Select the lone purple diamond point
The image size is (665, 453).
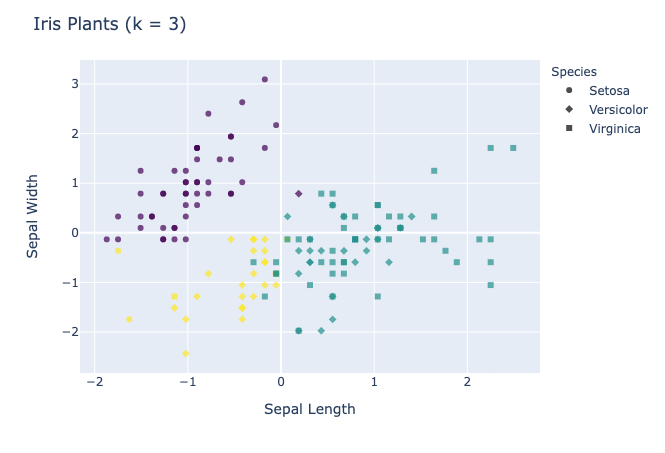click(x=299, y=194)
